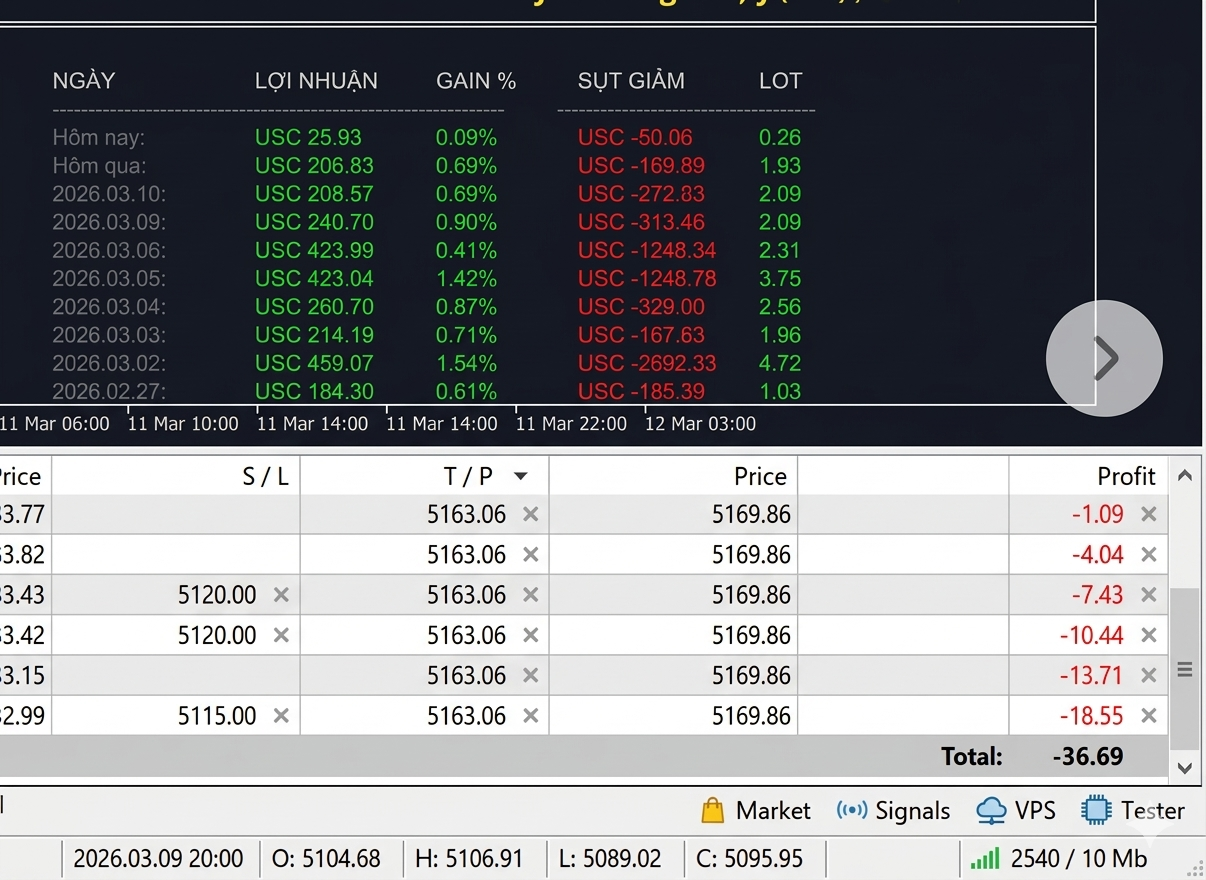Click the scrollbar down arrow
Screen dimensions: 1206x880
pos(1185,768)
